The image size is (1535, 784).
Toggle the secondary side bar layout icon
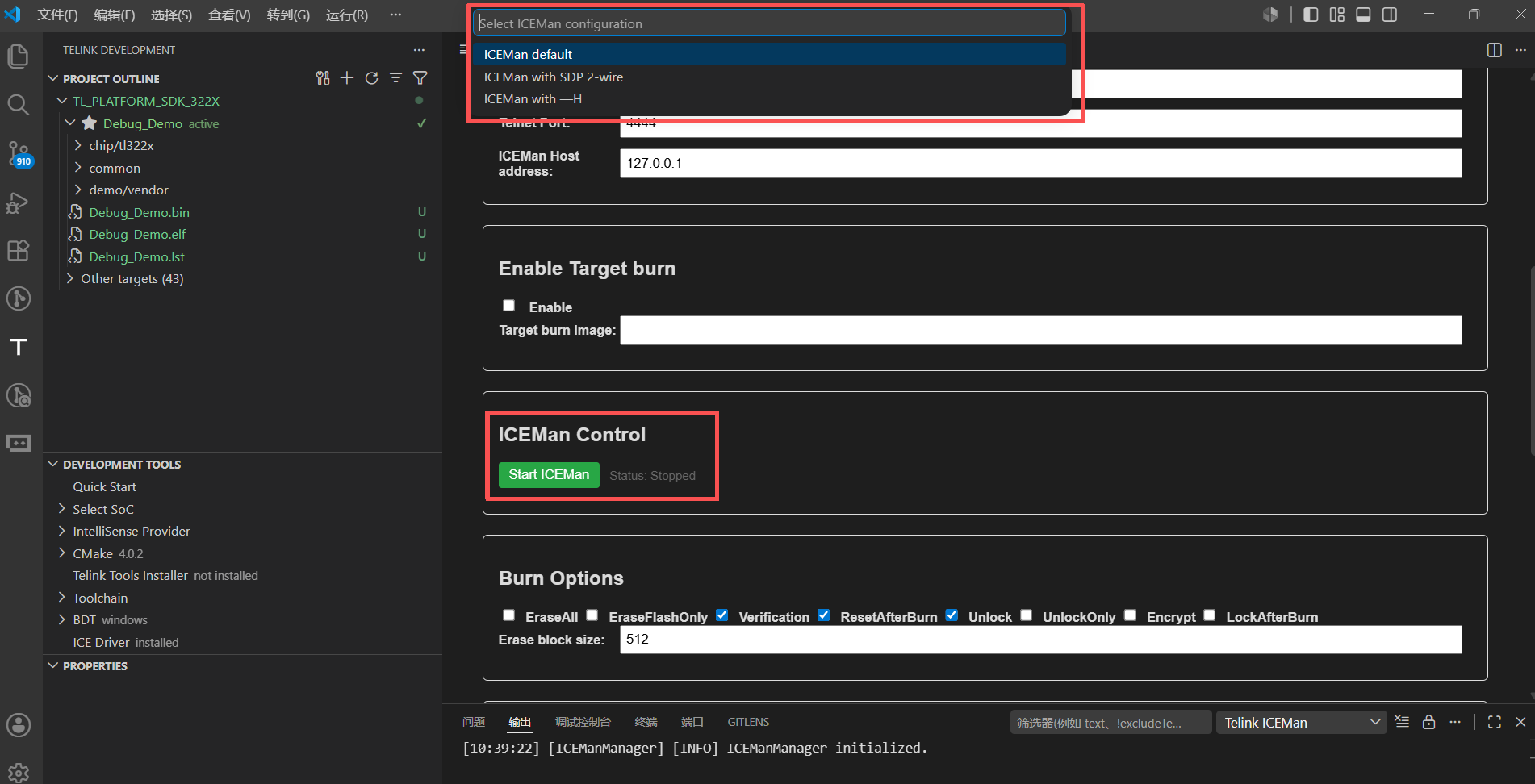(x=1390, y=15)
